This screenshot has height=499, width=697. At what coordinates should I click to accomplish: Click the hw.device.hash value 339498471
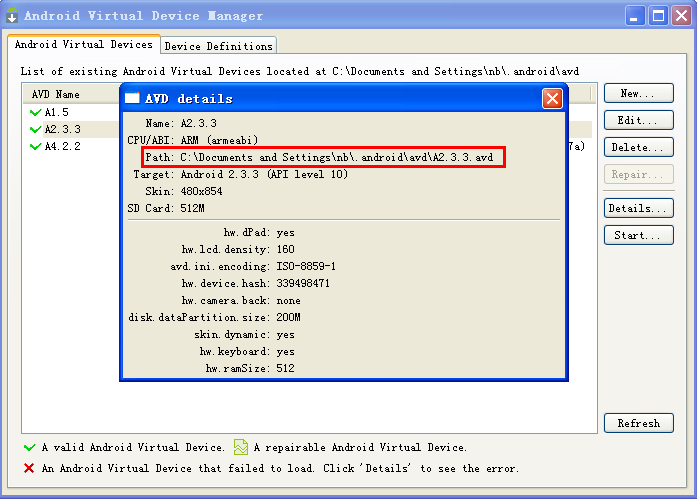click(303, 283)
